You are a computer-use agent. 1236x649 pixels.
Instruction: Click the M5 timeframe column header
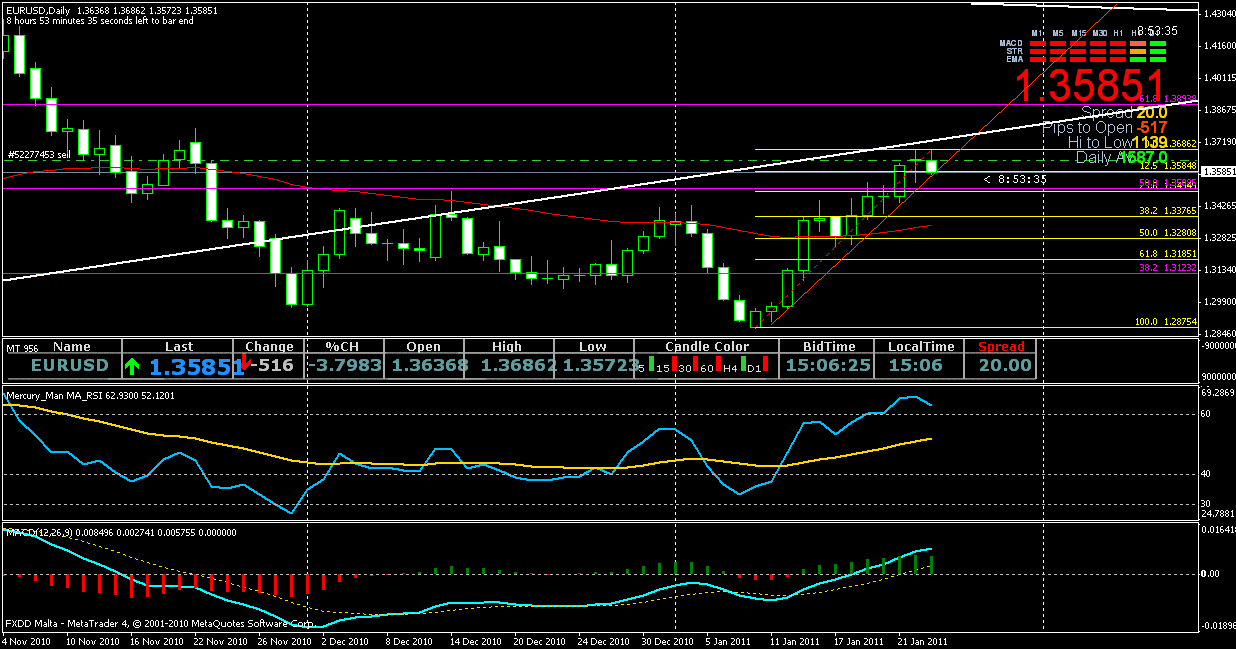click(x=1058, y=33)
